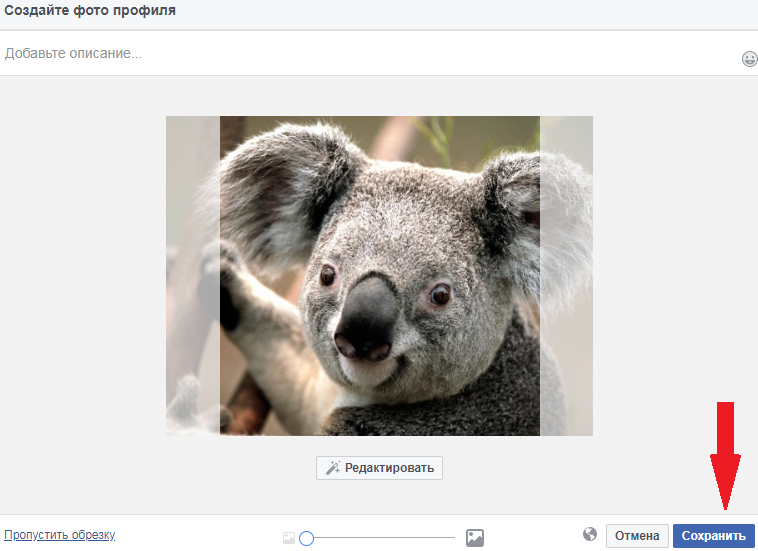
Task: Click the koala photo crop area
Action: pyautogui.click(x=380, y=276)
